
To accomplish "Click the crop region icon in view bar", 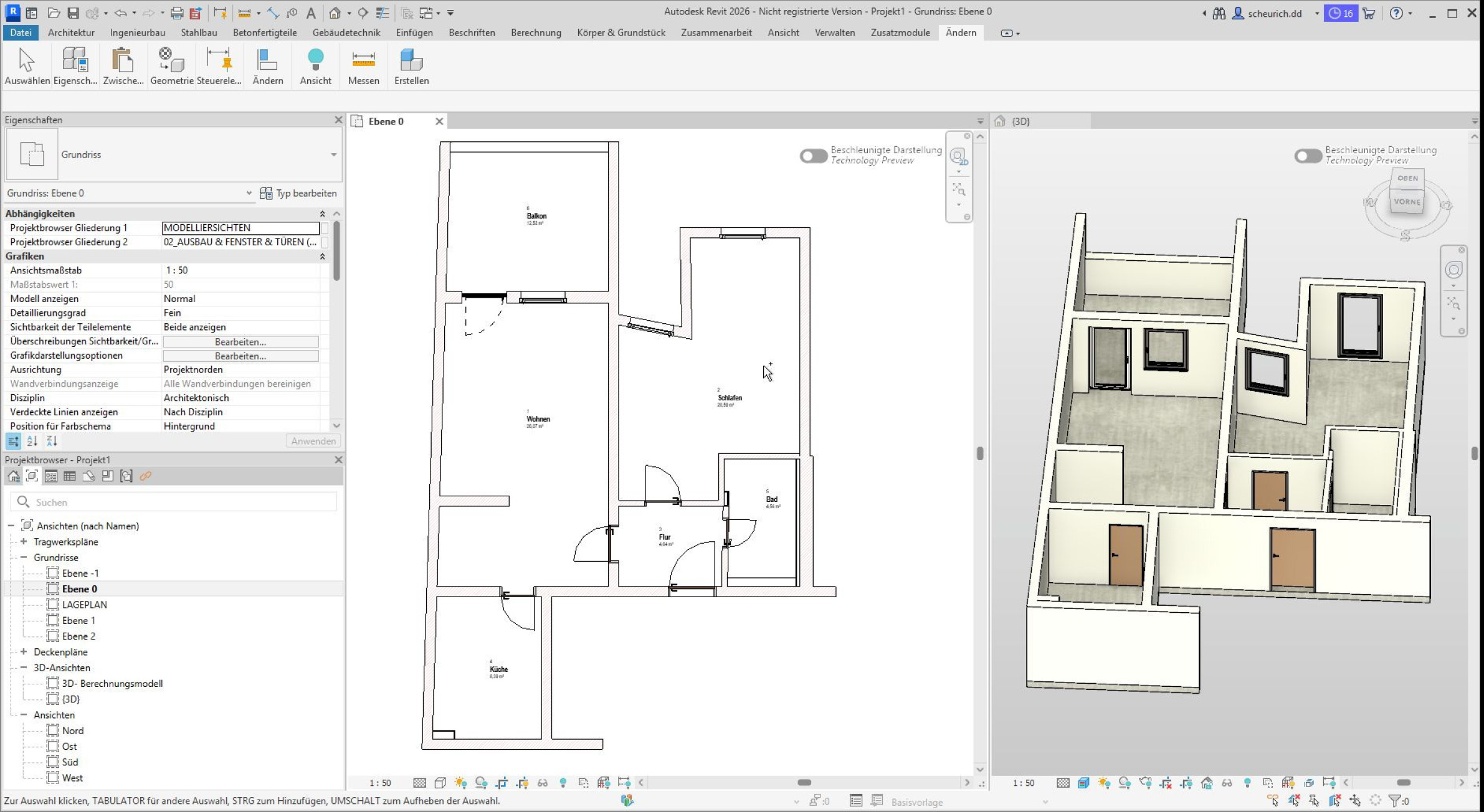I will 502,783.
